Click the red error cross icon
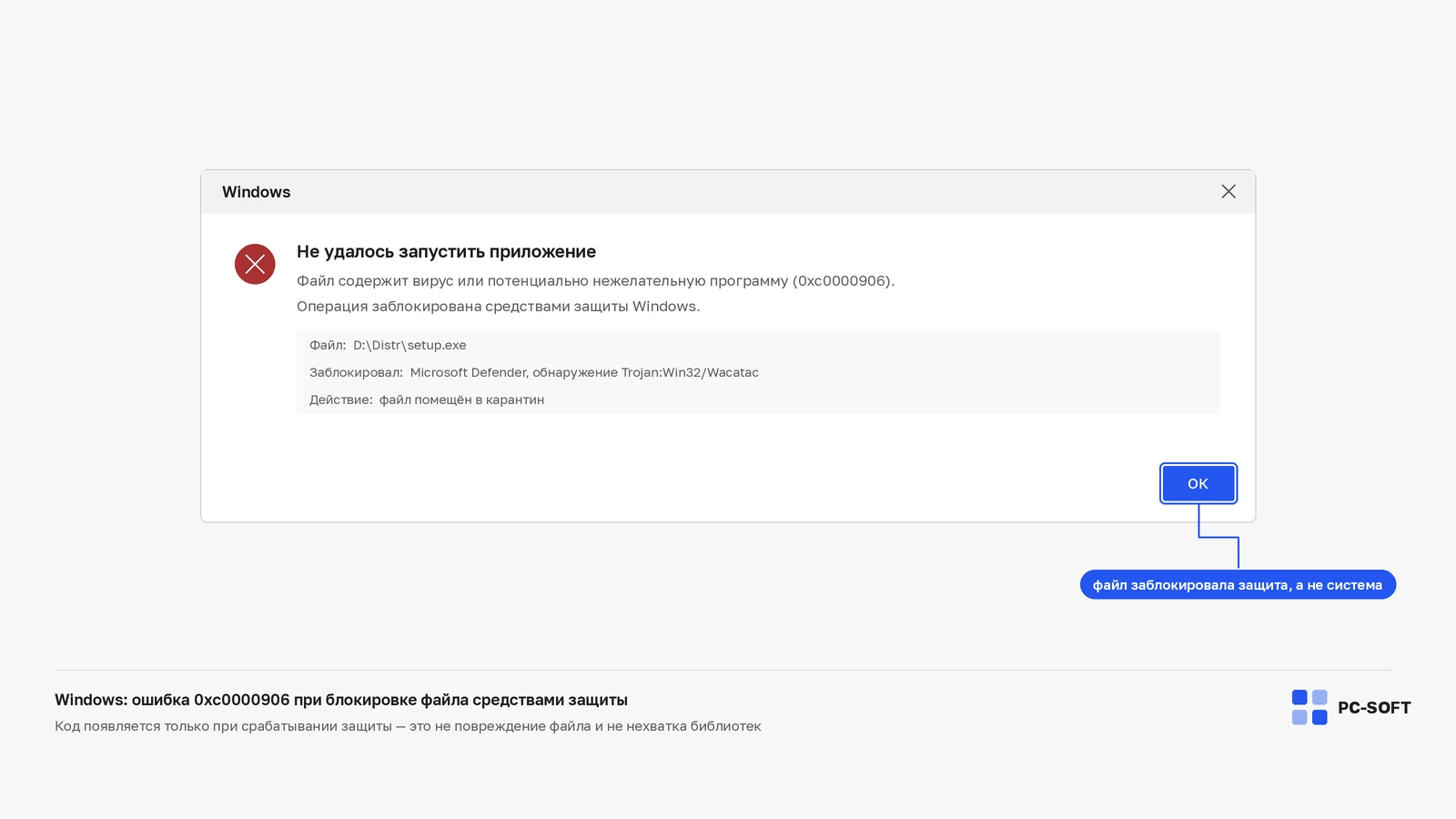 (255, 264)
